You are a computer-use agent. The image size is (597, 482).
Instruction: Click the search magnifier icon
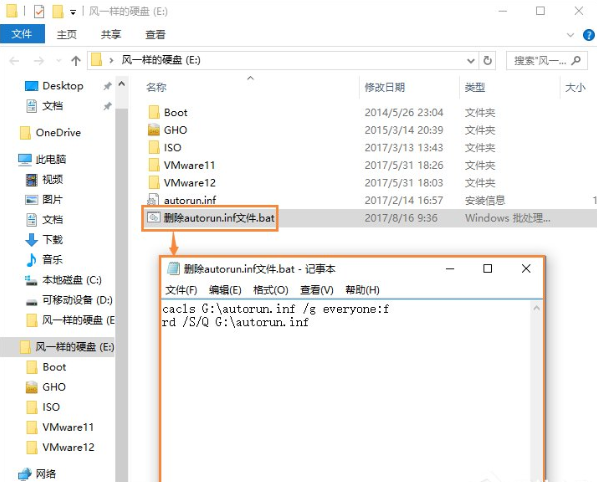(x=576, y=61)
